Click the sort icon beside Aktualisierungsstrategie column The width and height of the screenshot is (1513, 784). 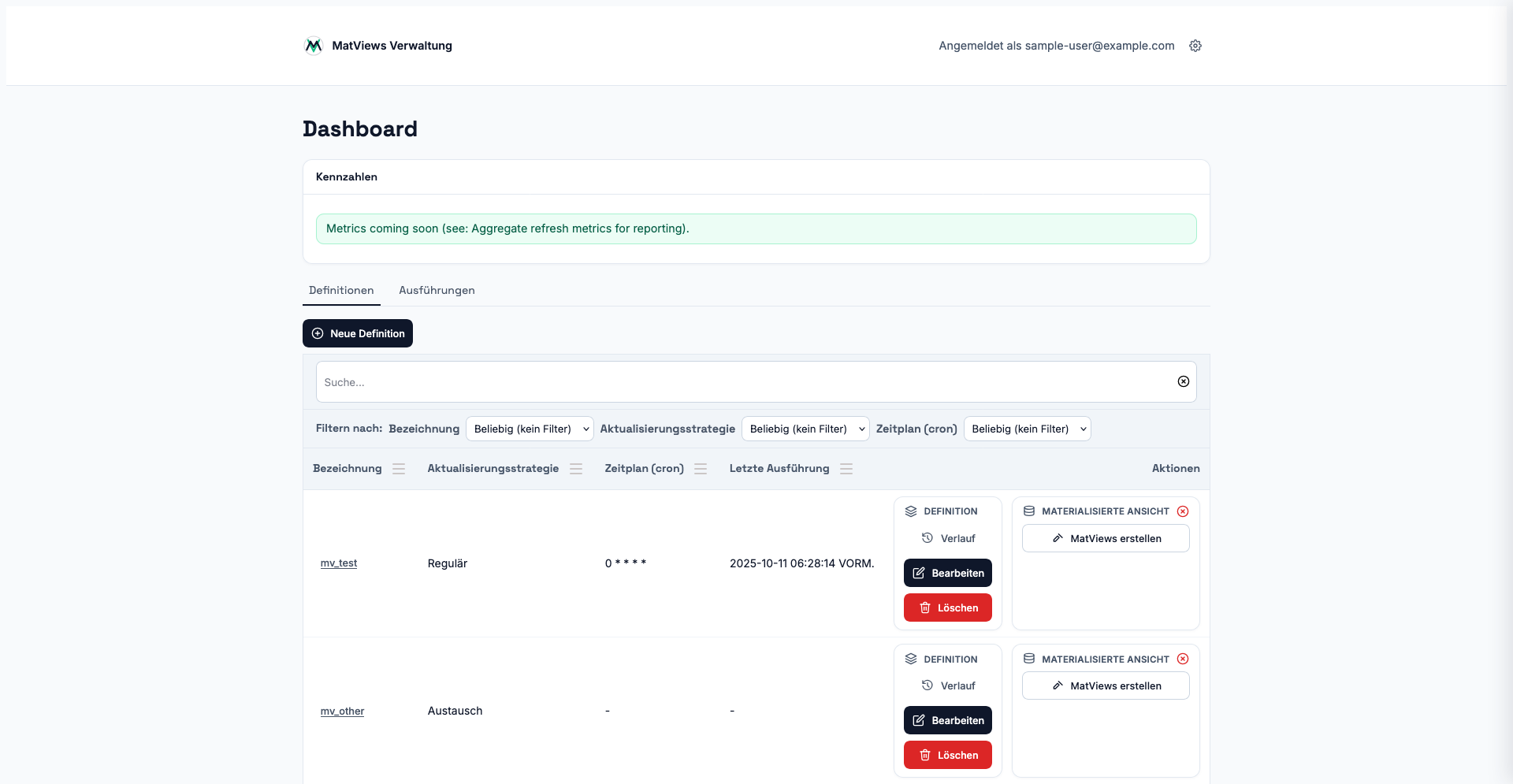click(576, 469)
